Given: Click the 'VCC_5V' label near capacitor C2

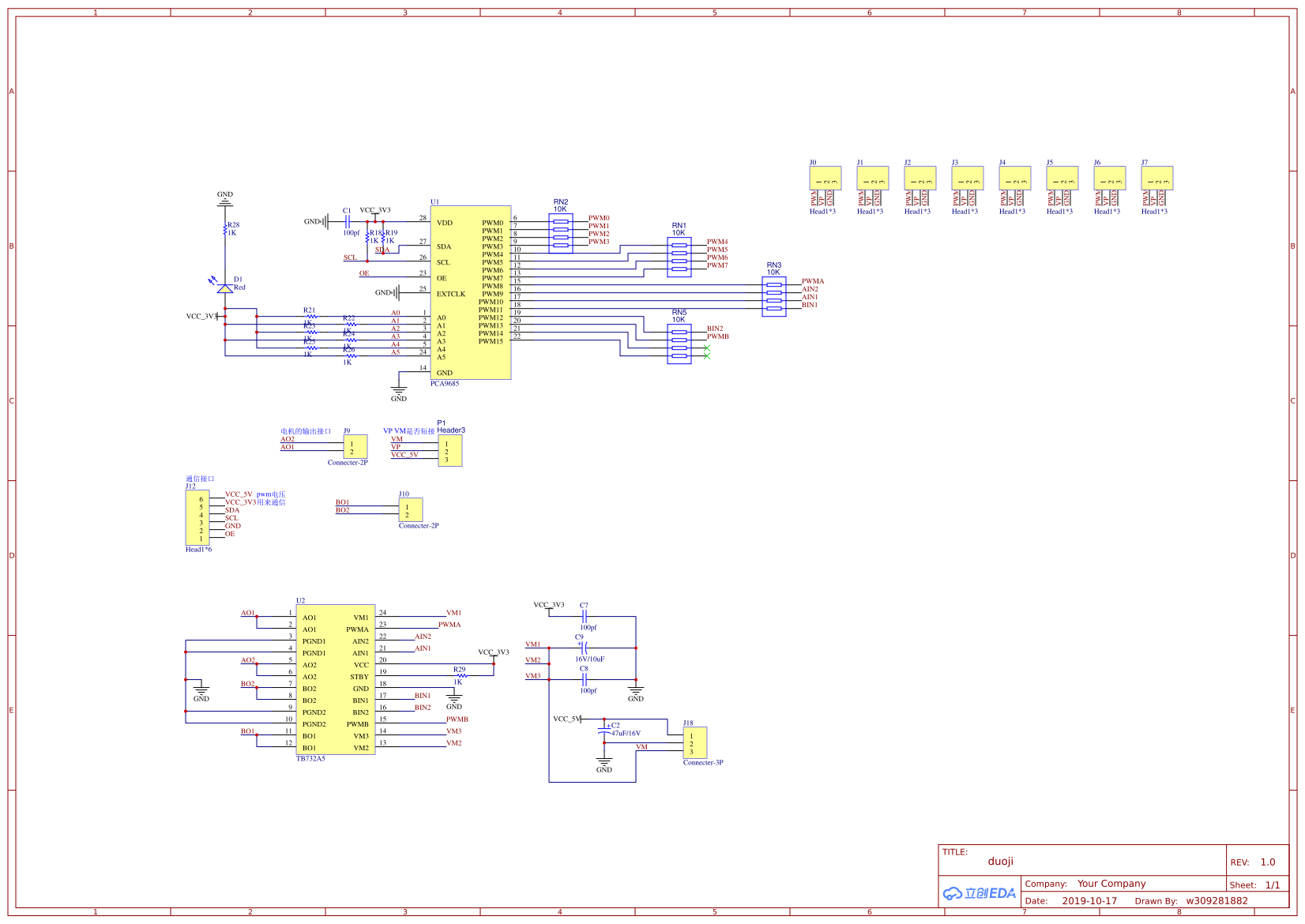Looking at the screenshot, I should click(566, 719).
